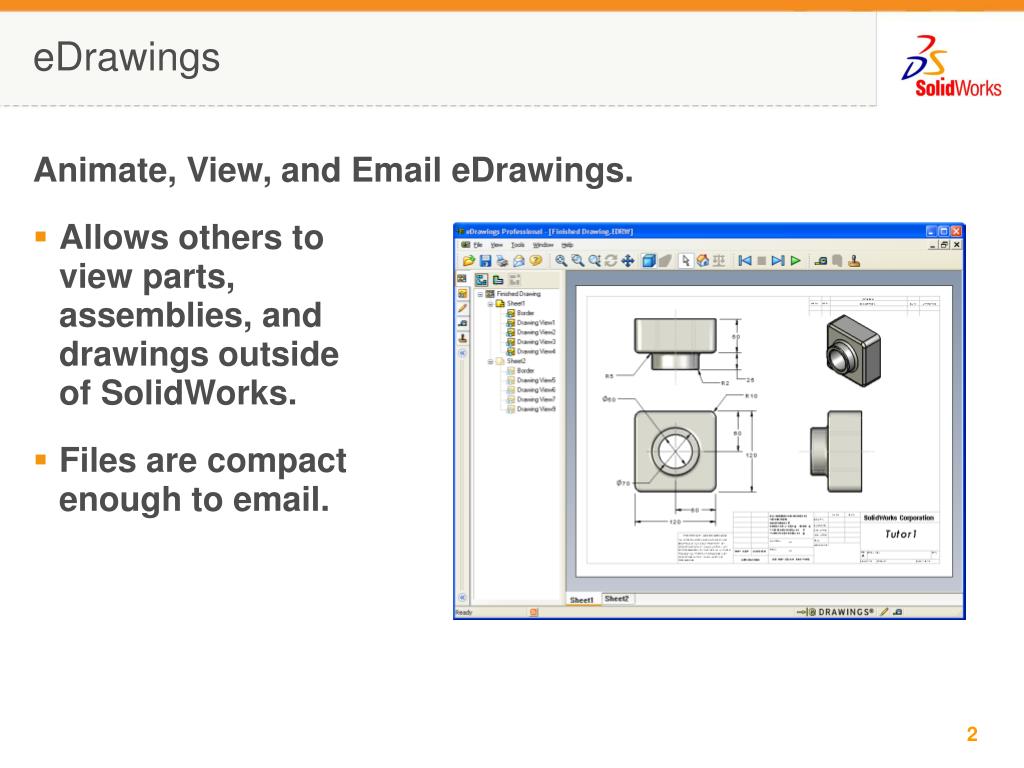
Task: Open the Stamp tab on the left sidebar
Action: [462, 339]
